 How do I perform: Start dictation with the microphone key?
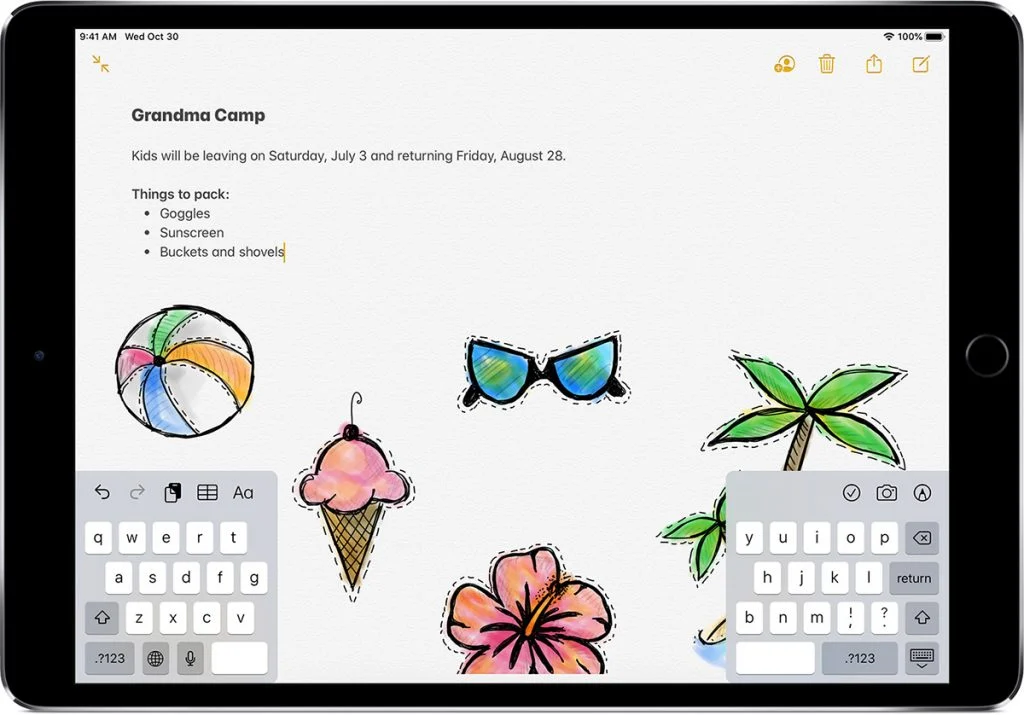(188, 658)
